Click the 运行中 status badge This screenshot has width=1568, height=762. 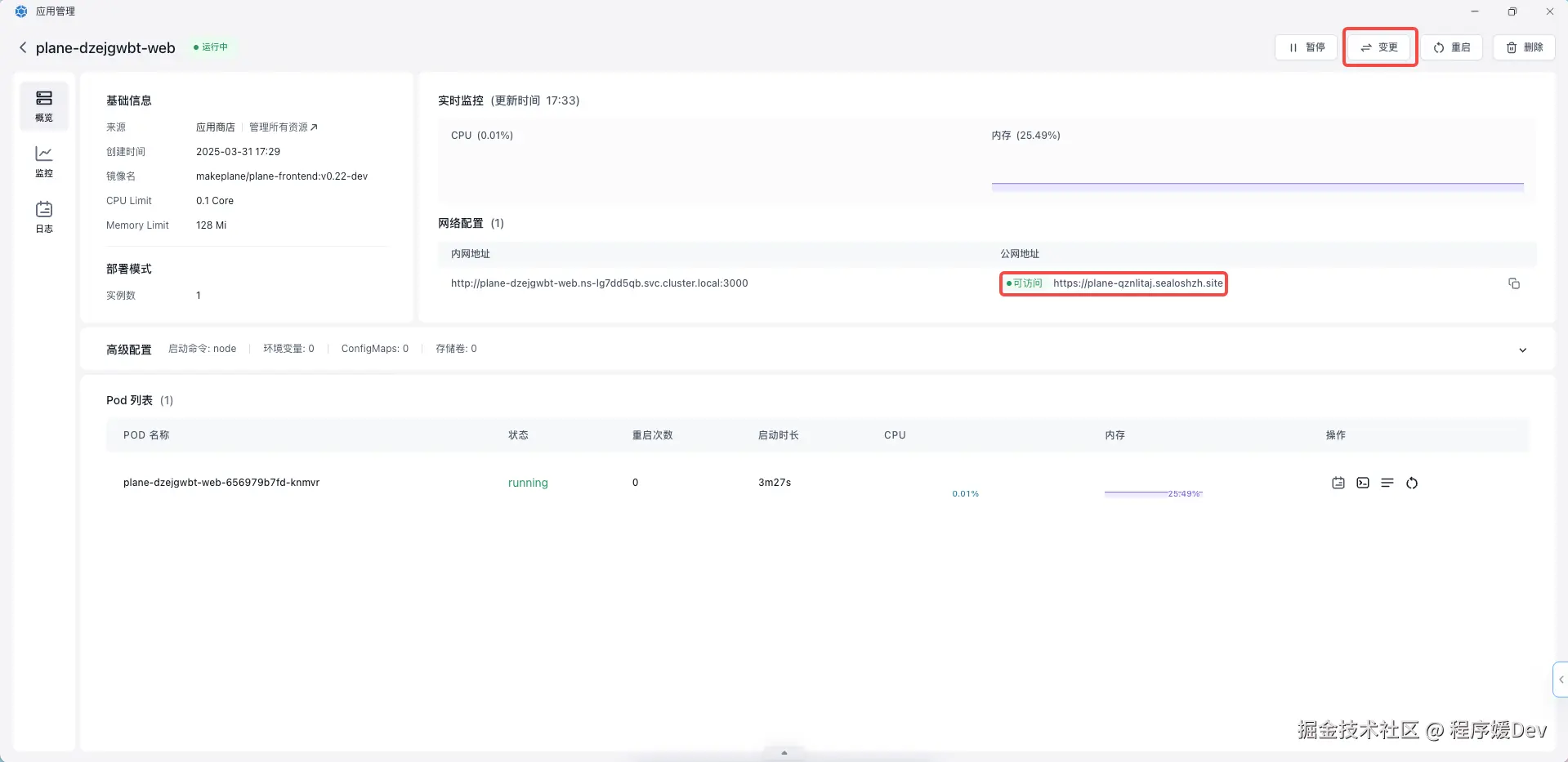211,47
